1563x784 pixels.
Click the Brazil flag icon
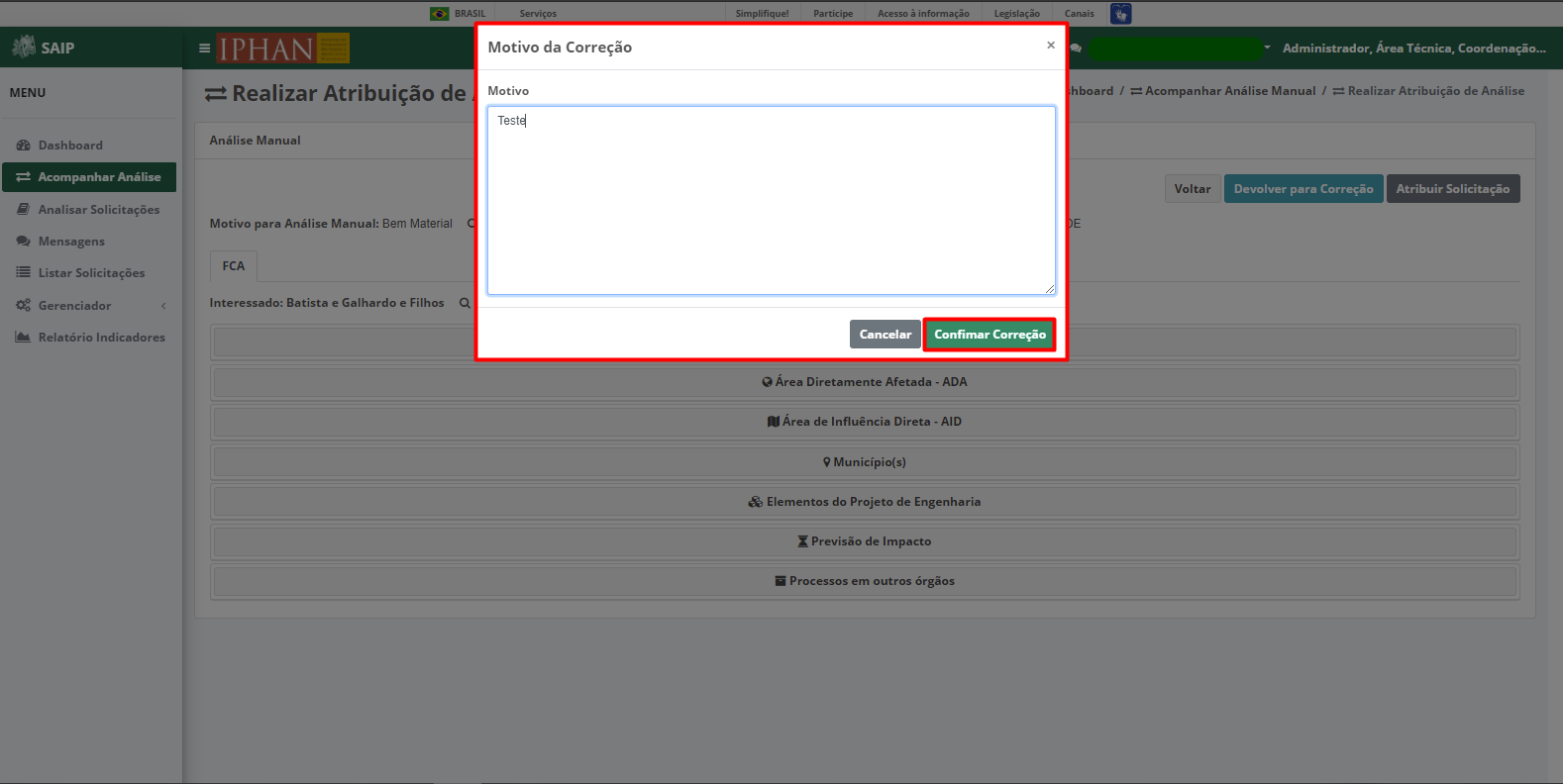point(439,14)
